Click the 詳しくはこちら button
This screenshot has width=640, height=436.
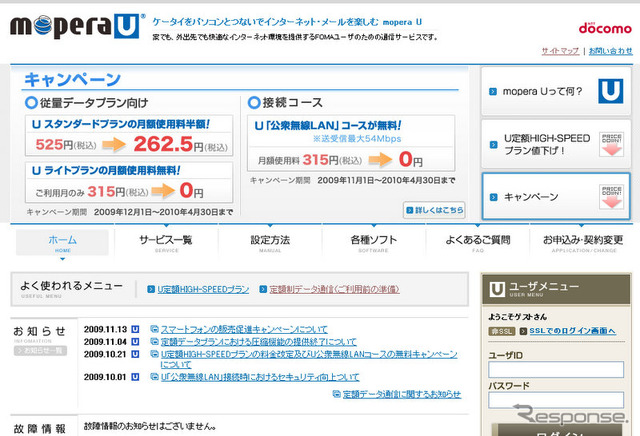click(x=434, y=210)
